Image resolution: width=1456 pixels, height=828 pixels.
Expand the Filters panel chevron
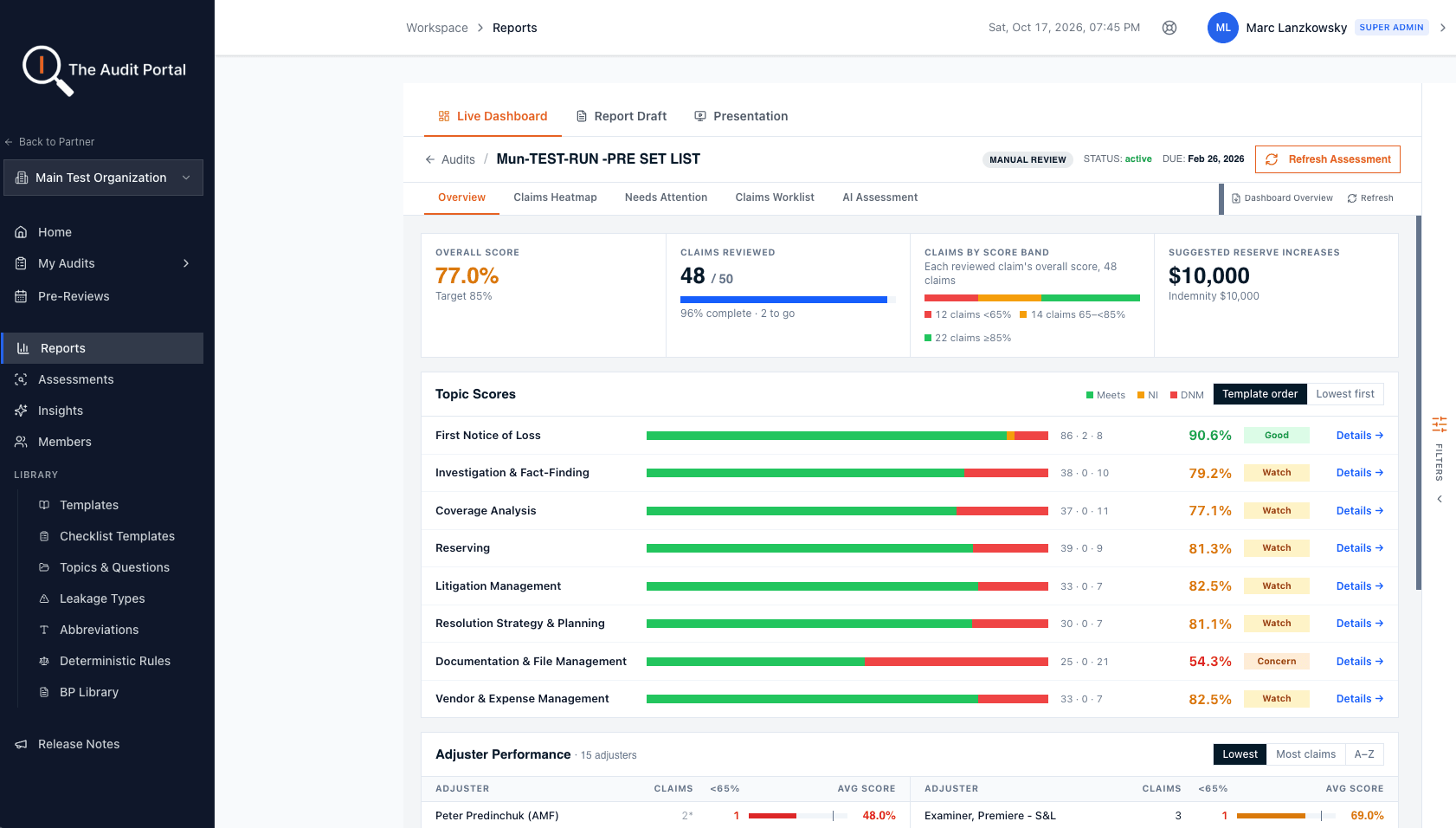pyautogui.click(x=1440, y=499)
